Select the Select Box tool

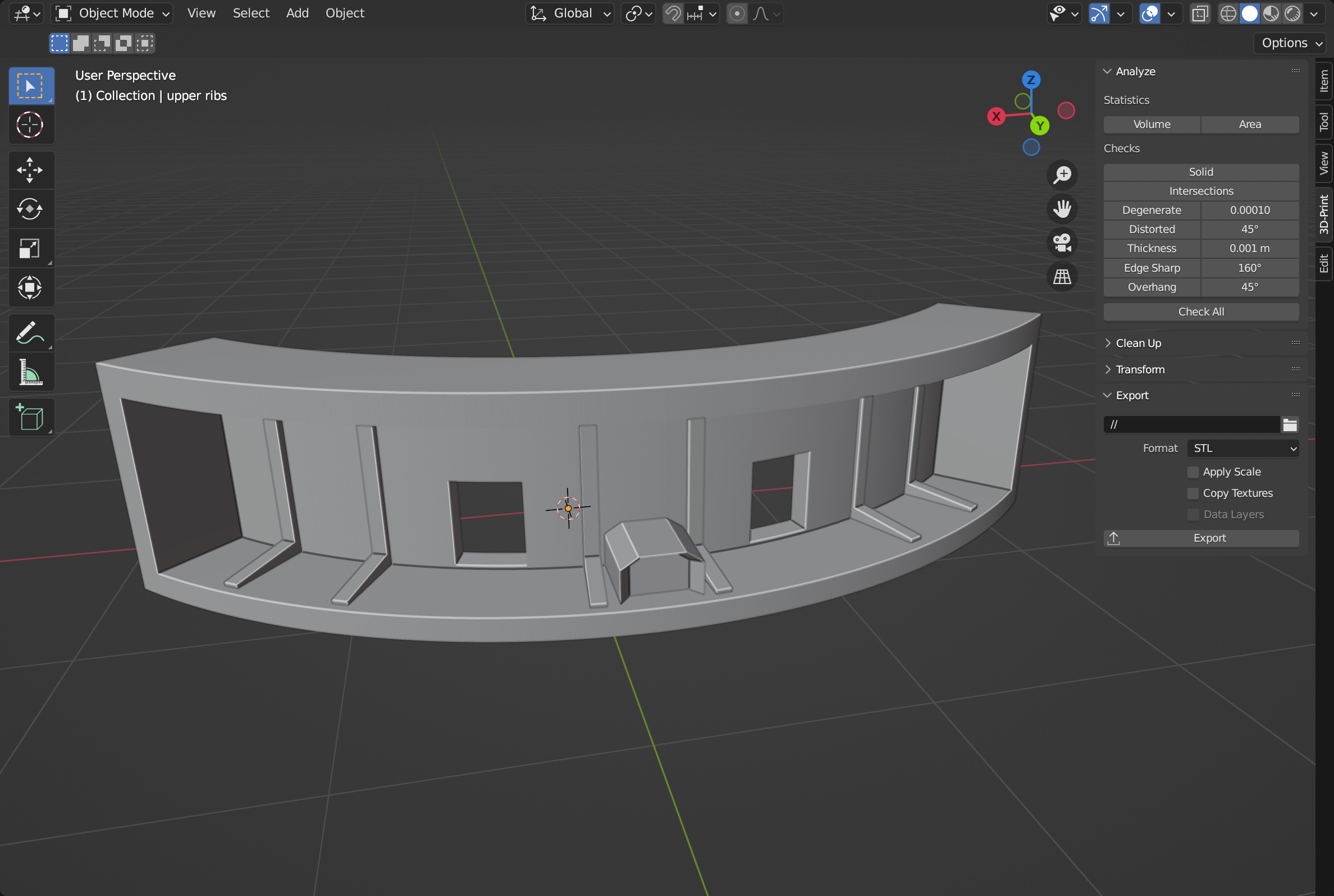tap(31, 86)
